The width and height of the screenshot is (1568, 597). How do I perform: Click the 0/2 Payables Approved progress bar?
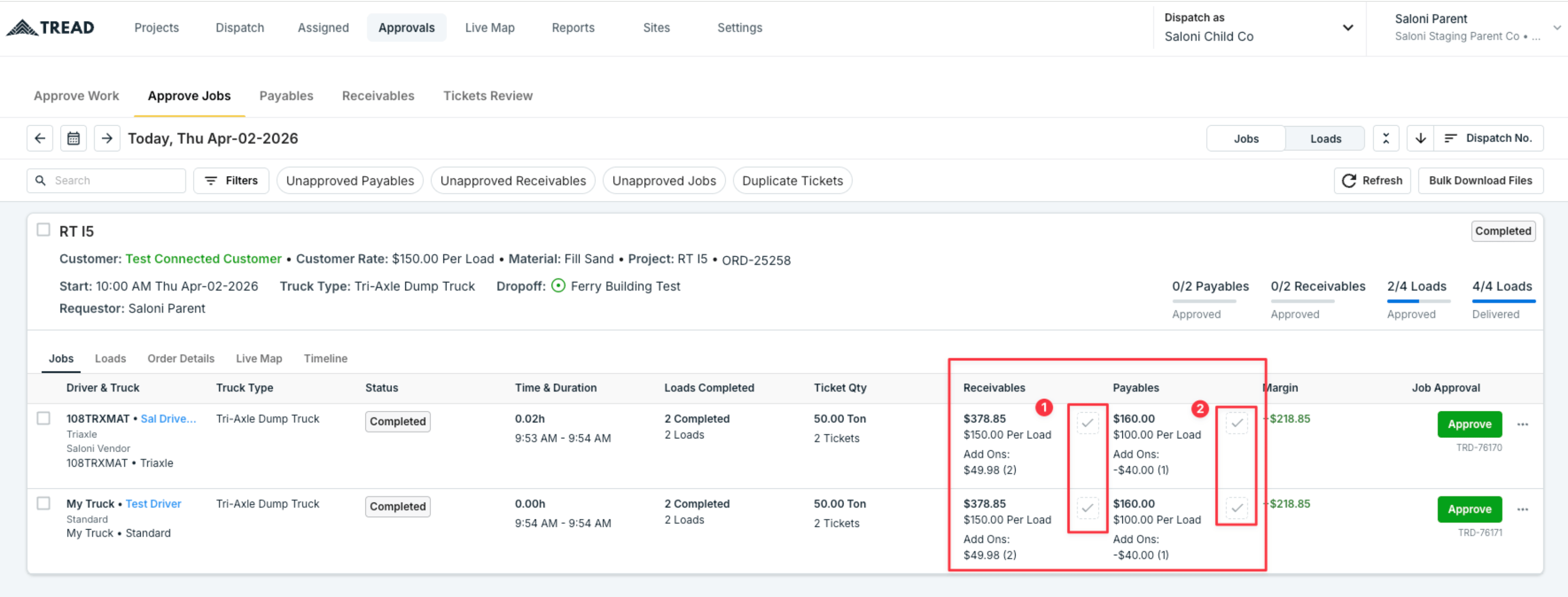coord(1204,301)
